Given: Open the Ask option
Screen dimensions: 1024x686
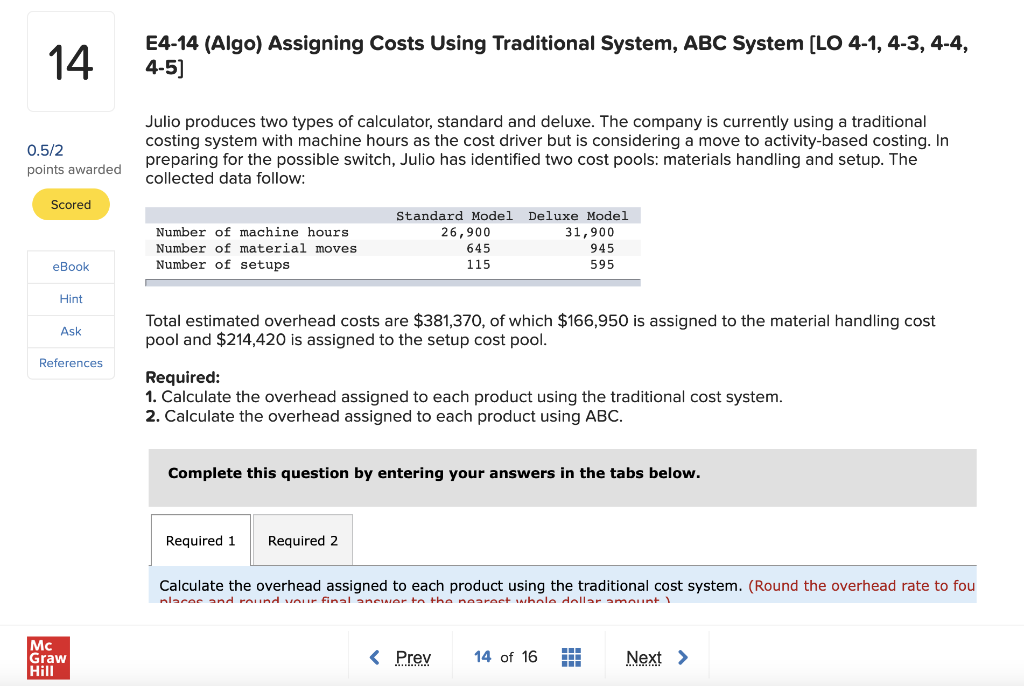Looking at the screenshot, I should click(70, 331).
